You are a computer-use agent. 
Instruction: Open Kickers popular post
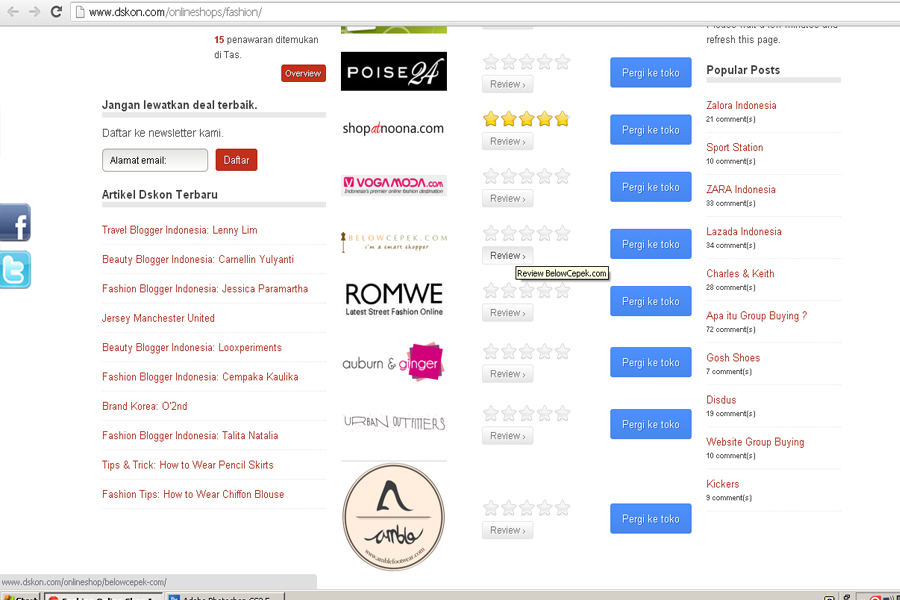point(722,484)
